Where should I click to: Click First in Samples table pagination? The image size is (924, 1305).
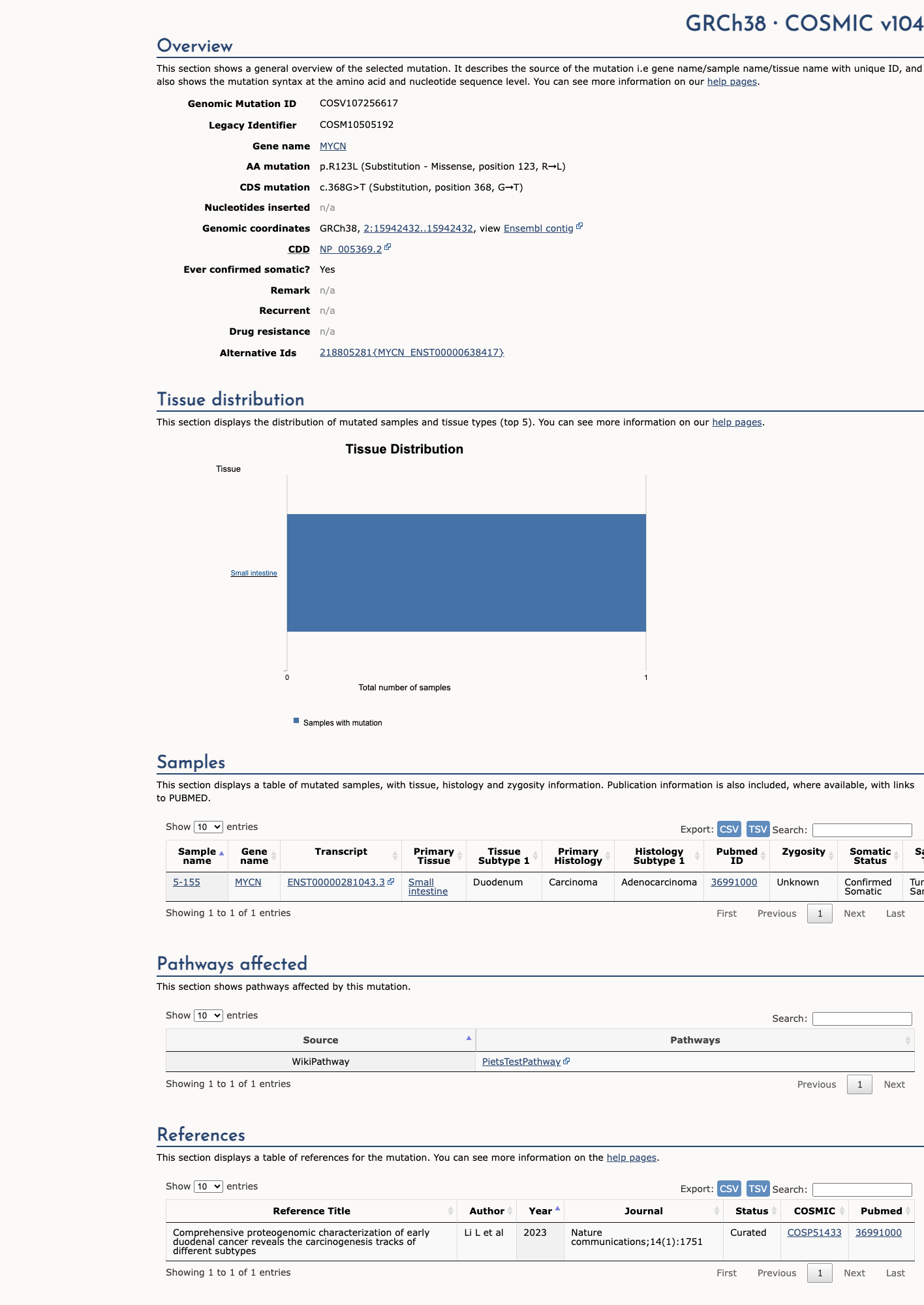tap(726, 913)
